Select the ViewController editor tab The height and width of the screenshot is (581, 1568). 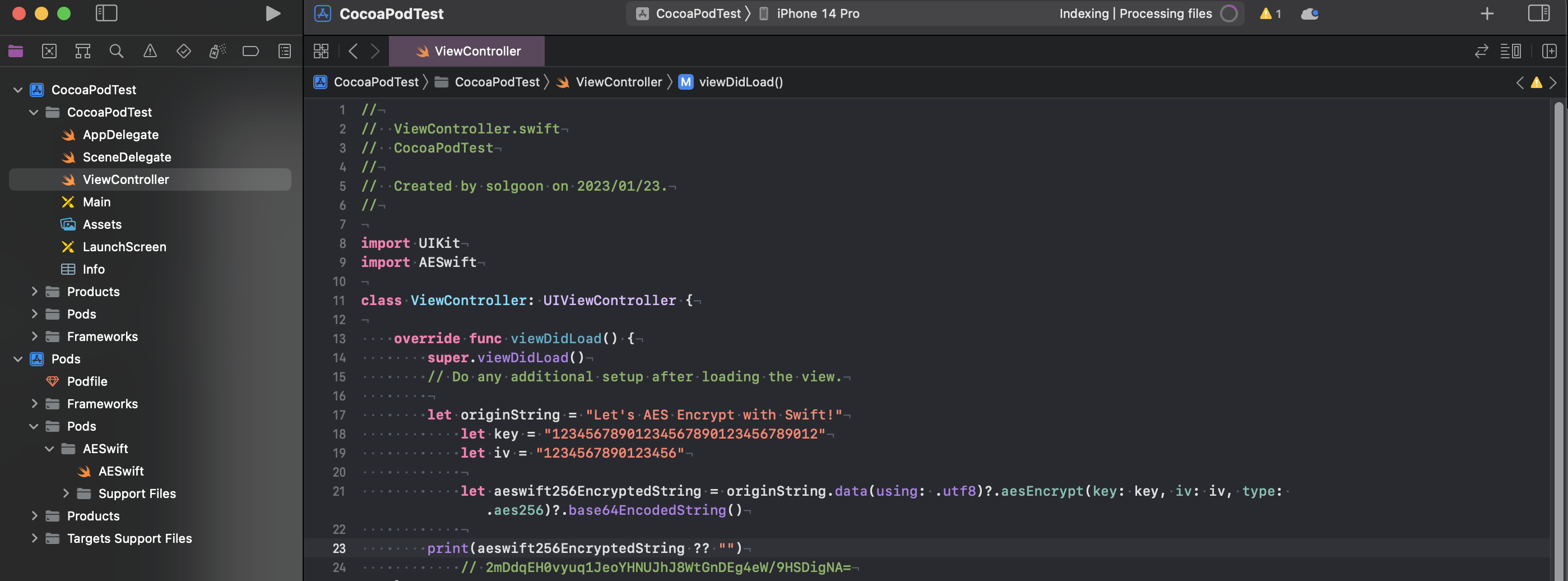467,51
